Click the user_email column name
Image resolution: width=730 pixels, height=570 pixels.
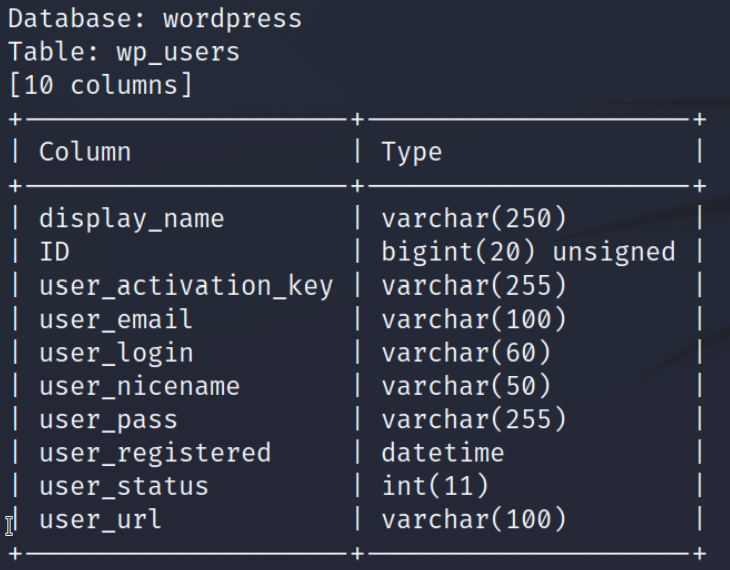click(x=116, y=319)
